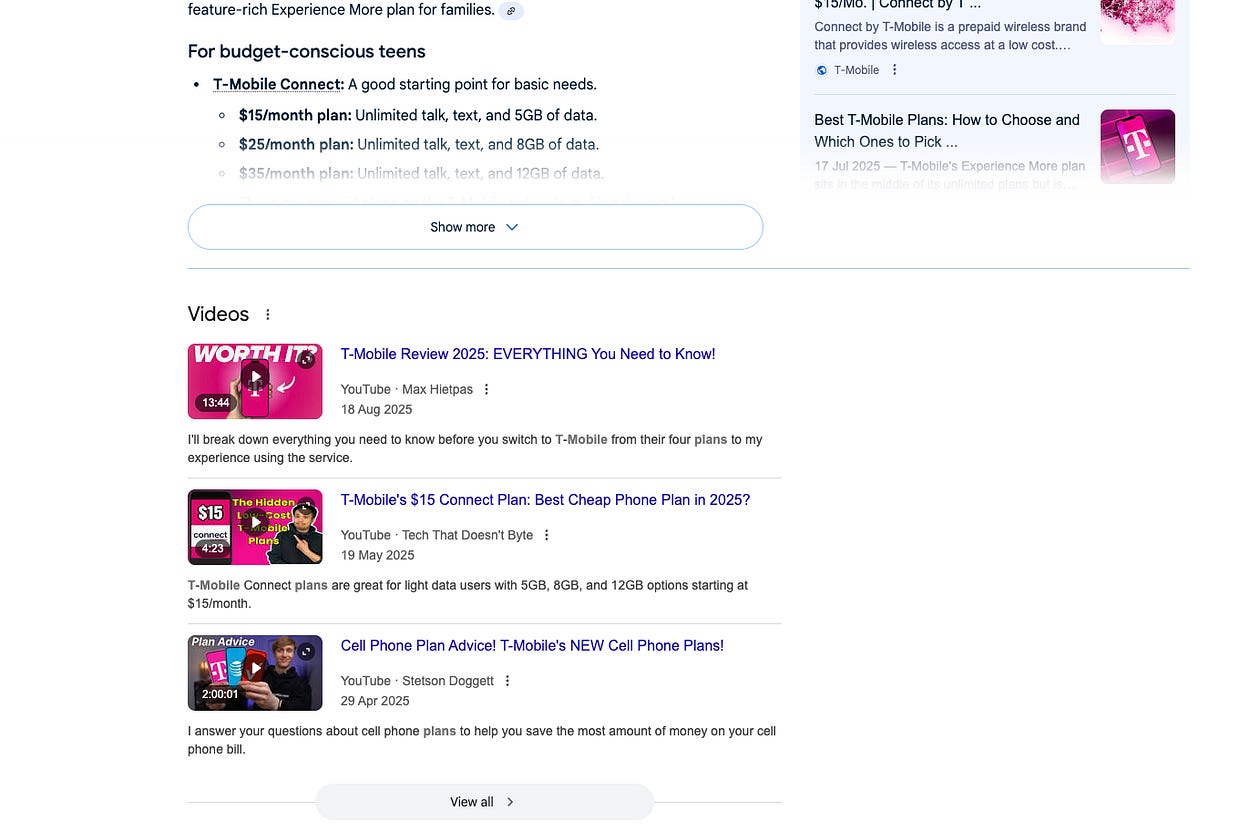This screenshot has height=833, width=1250.
Task: Click the 13:44 duration badge
Action: 215,403
